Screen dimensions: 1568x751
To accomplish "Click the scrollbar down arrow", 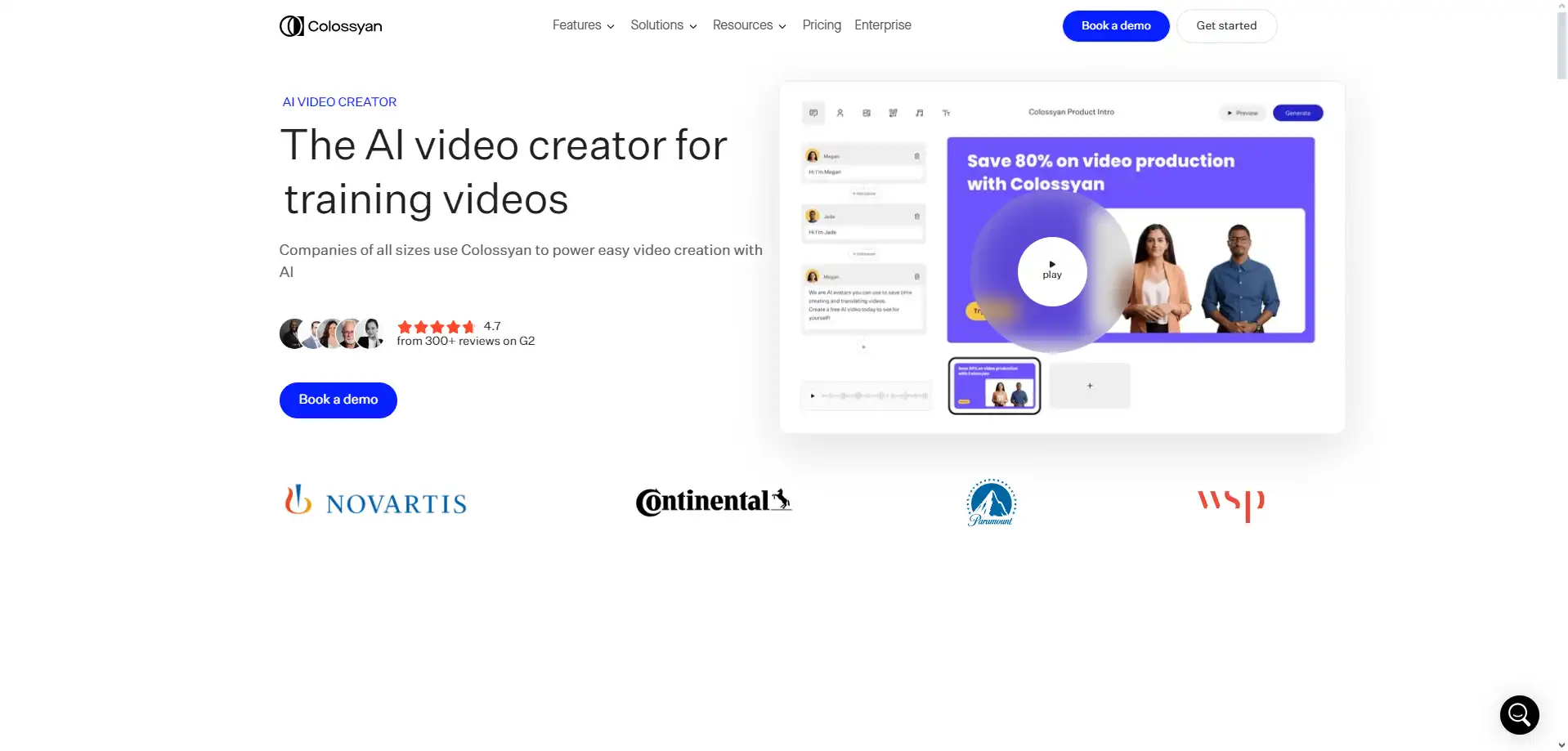I will [x=1561, y=745].
